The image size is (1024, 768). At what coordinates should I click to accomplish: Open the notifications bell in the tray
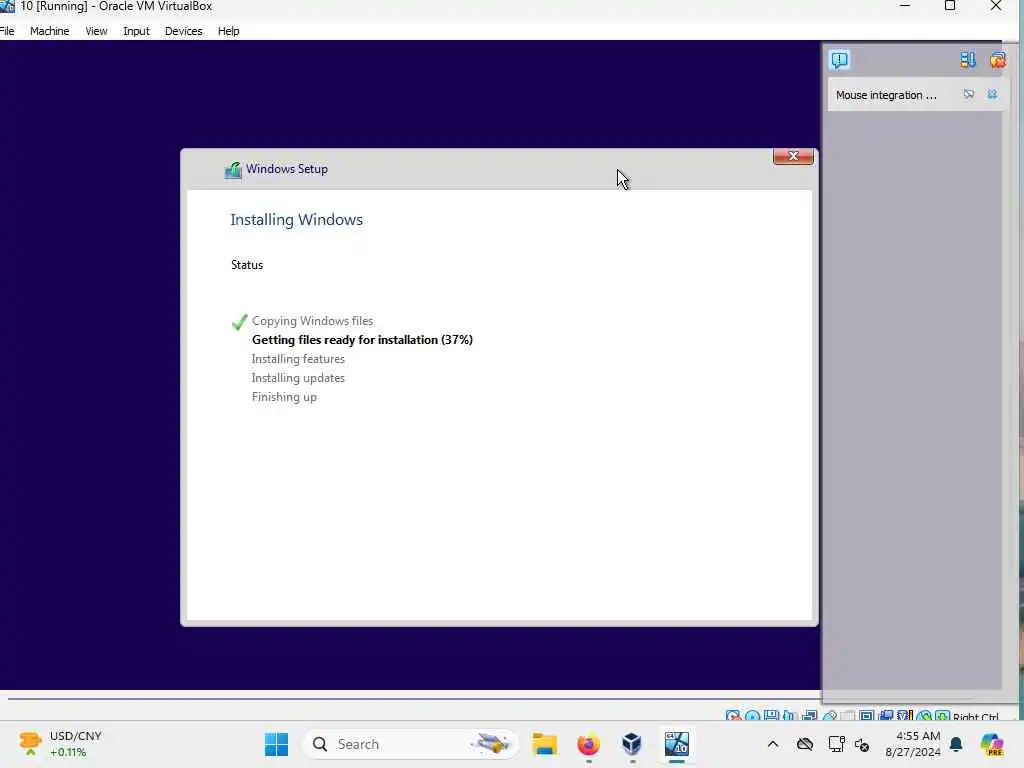coord(956,744)
